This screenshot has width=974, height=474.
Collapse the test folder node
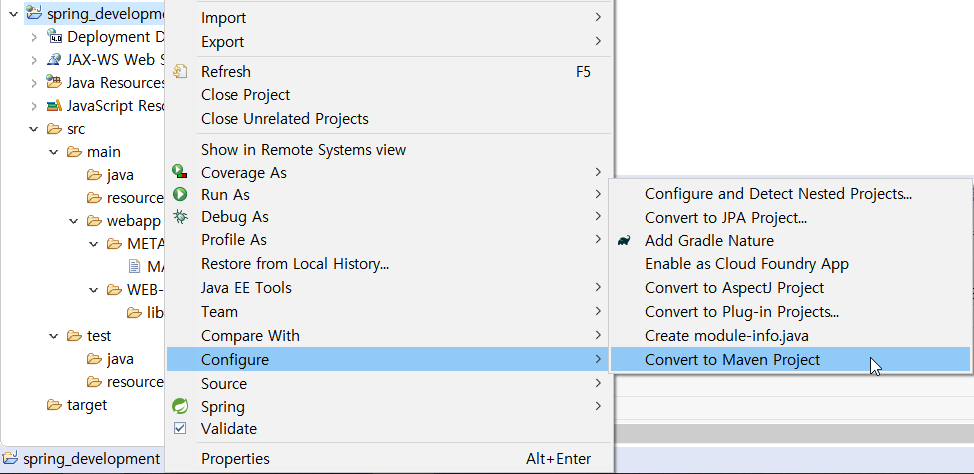coord(54,336)
